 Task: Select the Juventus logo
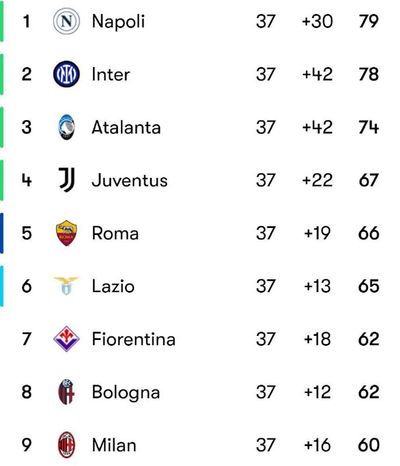pyautogui.click(x=67, y=180)
